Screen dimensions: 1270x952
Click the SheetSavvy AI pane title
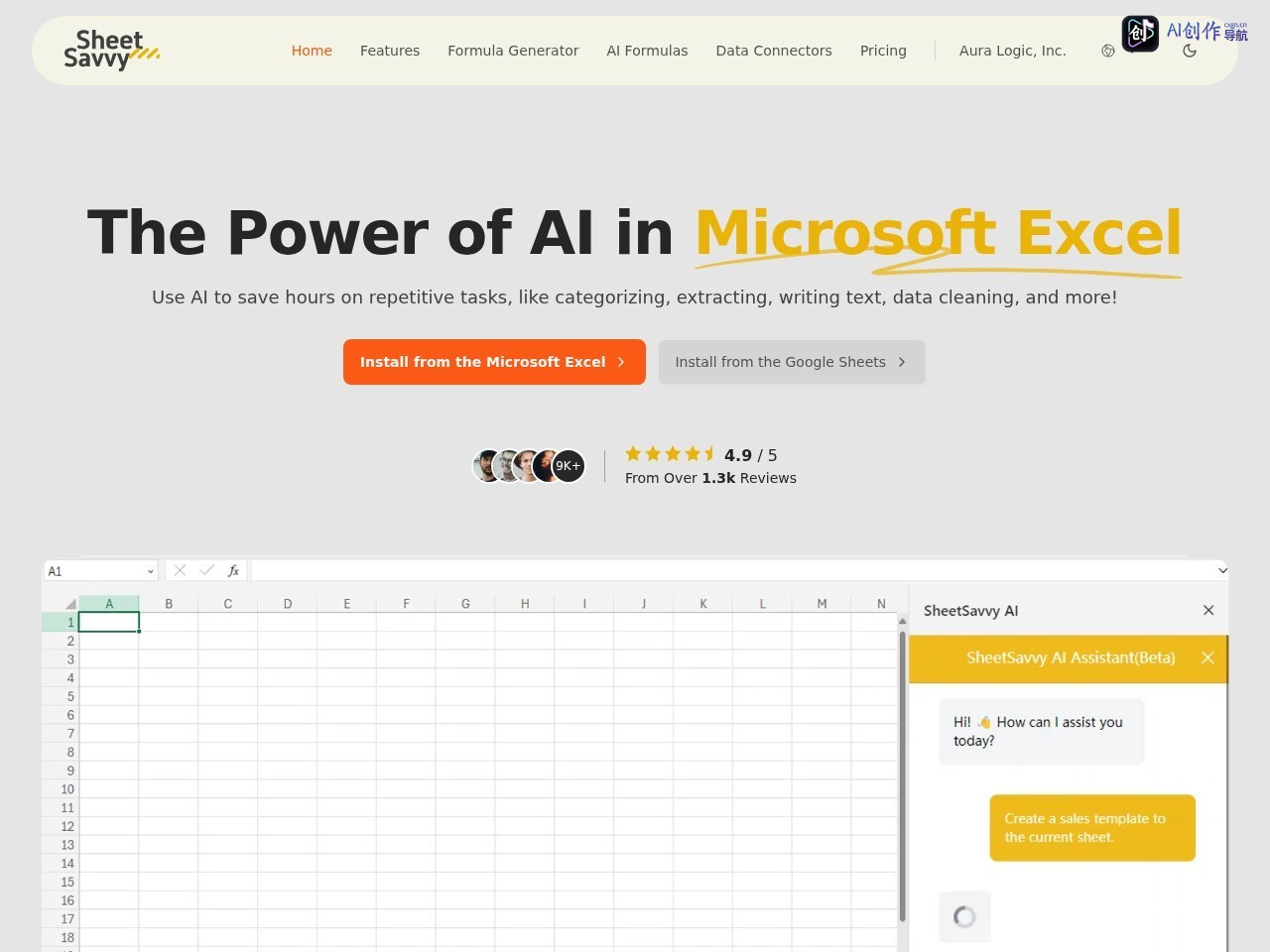pos(970,611)
